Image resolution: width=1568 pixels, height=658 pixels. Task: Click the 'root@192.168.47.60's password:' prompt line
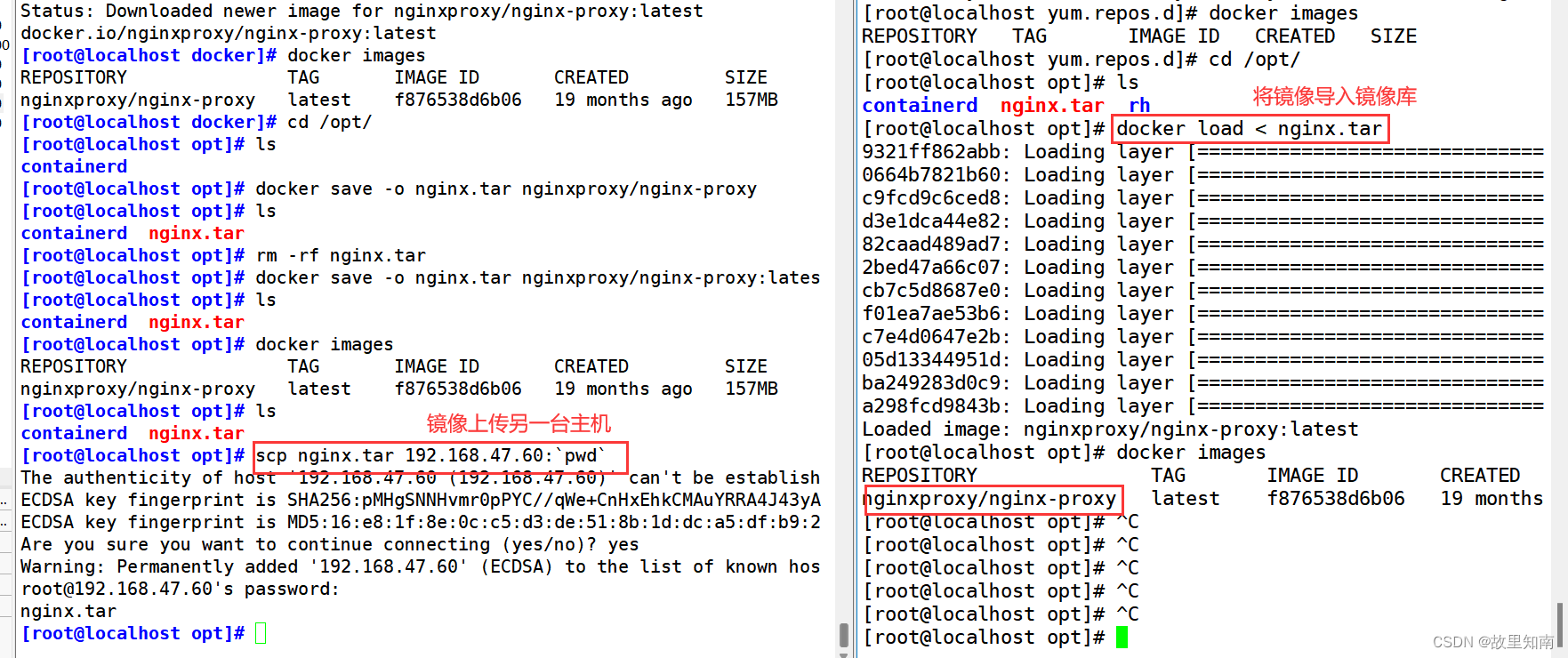click(x=181, y=589)
